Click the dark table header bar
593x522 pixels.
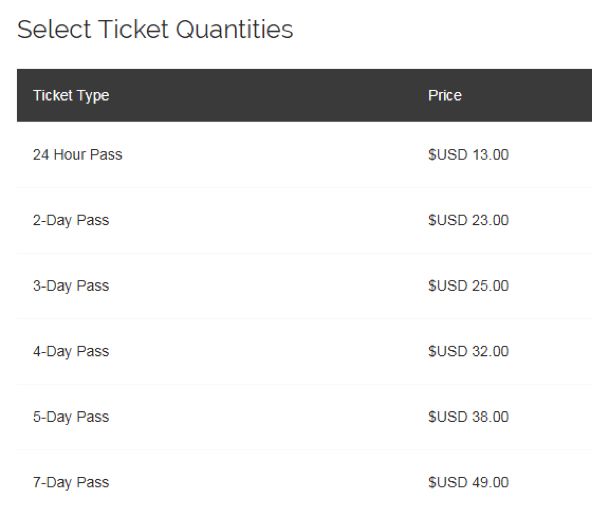click(x=304, y=95)
